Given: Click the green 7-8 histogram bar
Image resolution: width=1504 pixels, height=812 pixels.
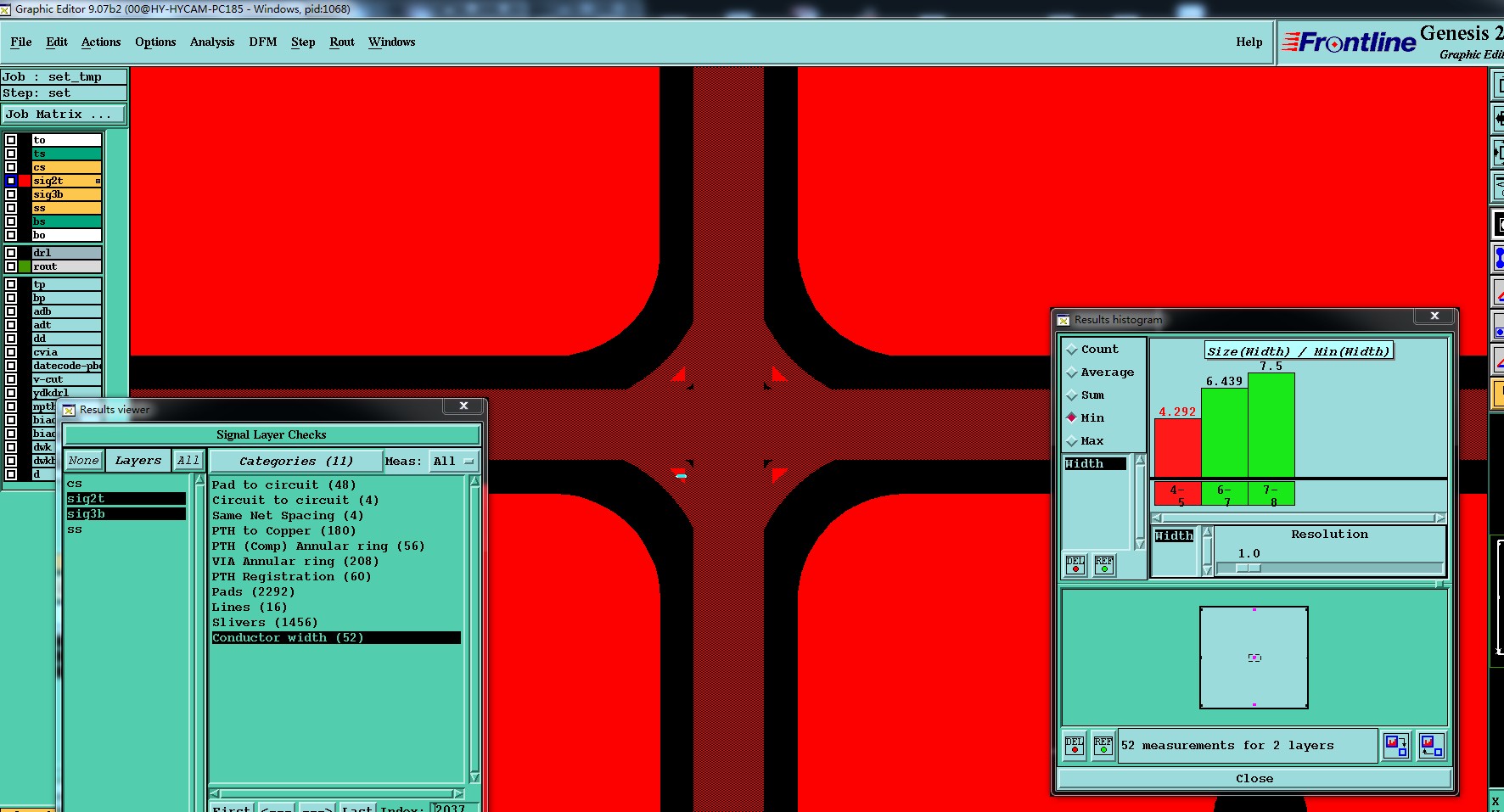Looking at the screenshot, I should click(1271, 425).
